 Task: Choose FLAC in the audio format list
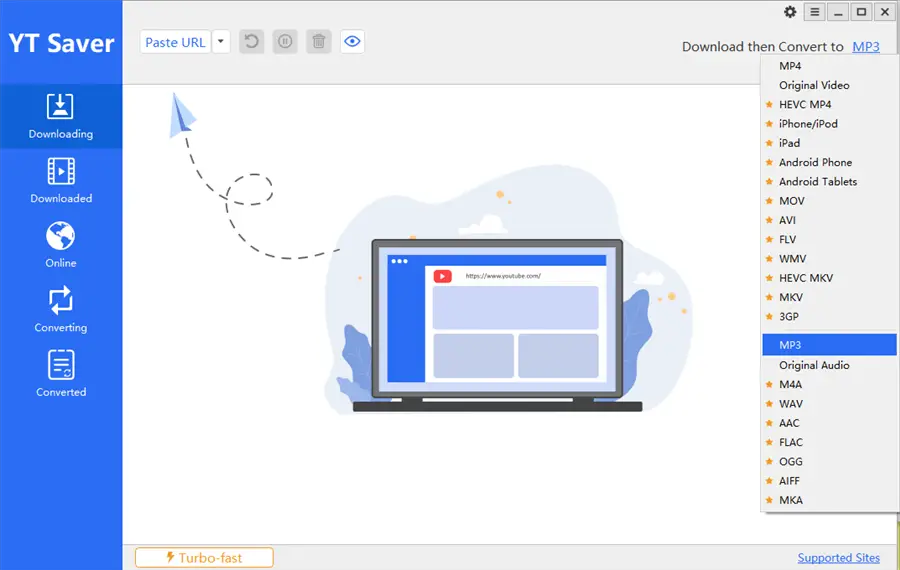click(x=791, y=442)
